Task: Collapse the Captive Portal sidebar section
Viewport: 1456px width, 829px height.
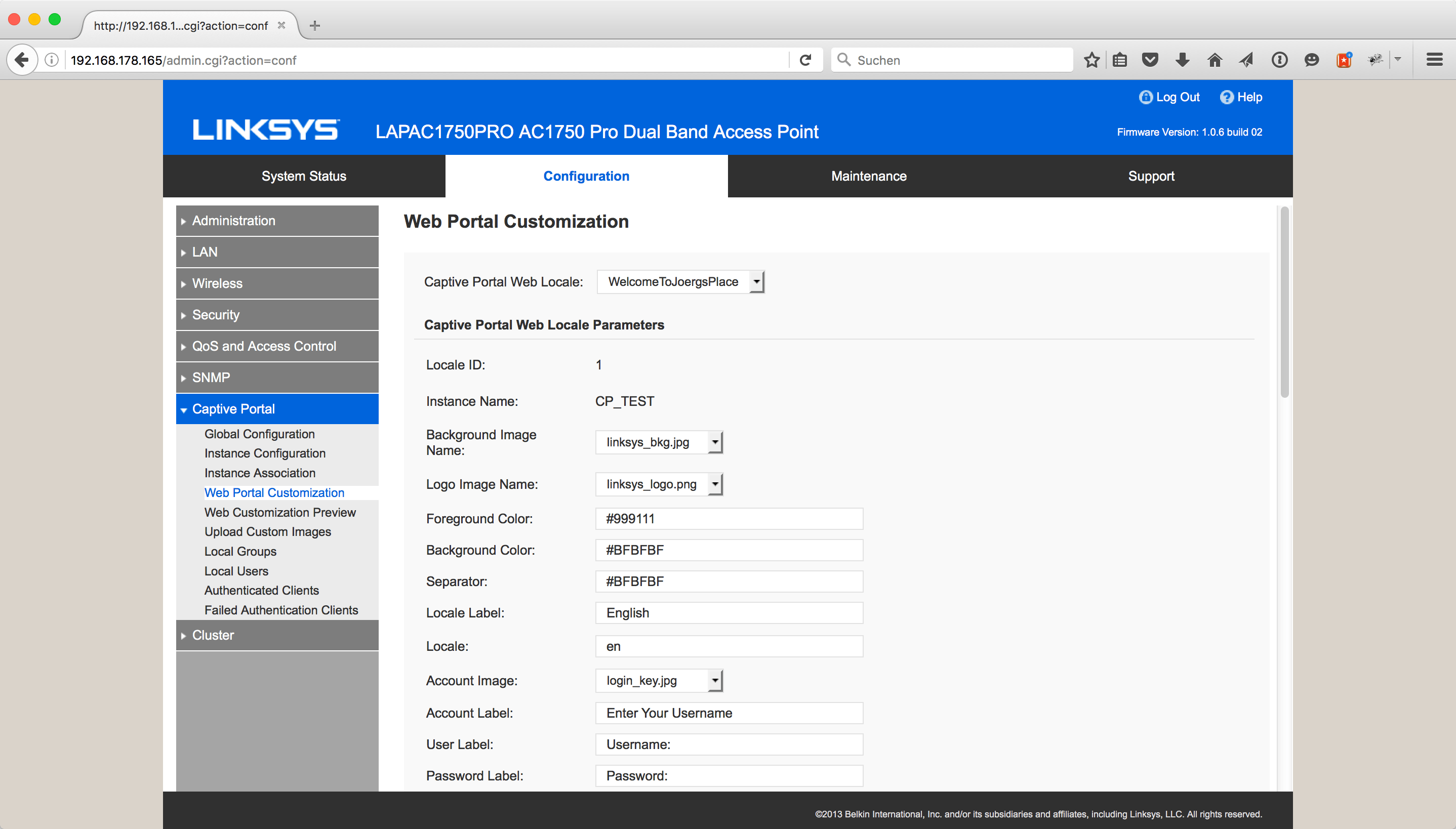Action: tap(277, 409)
